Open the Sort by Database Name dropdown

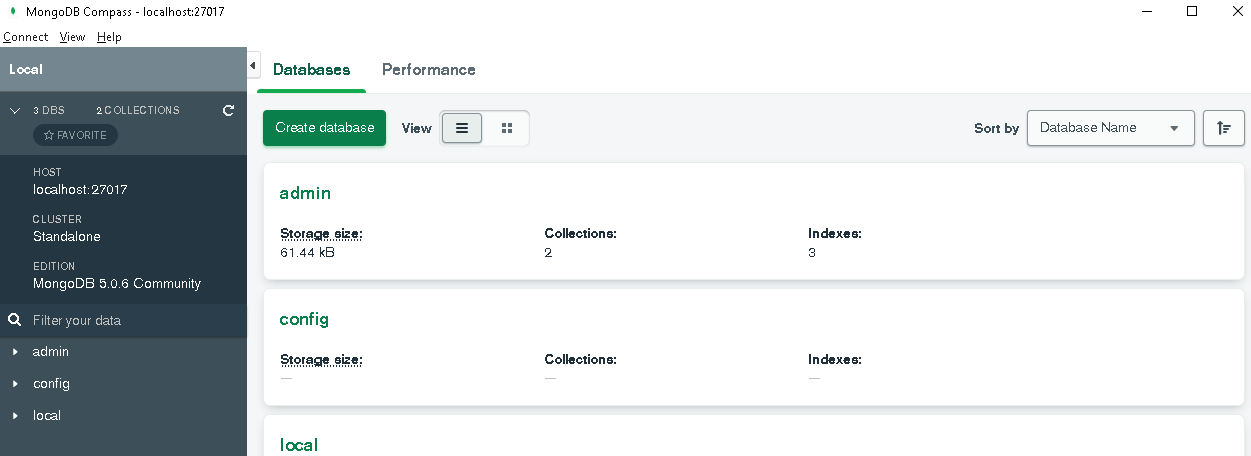(1110, 128)
